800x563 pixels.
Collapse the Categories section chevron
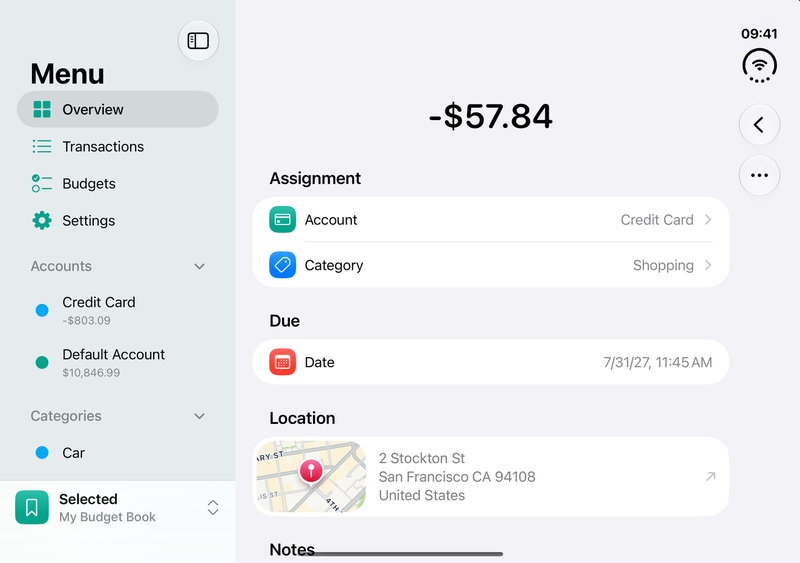pyautogui.click(x=199, y=417)
